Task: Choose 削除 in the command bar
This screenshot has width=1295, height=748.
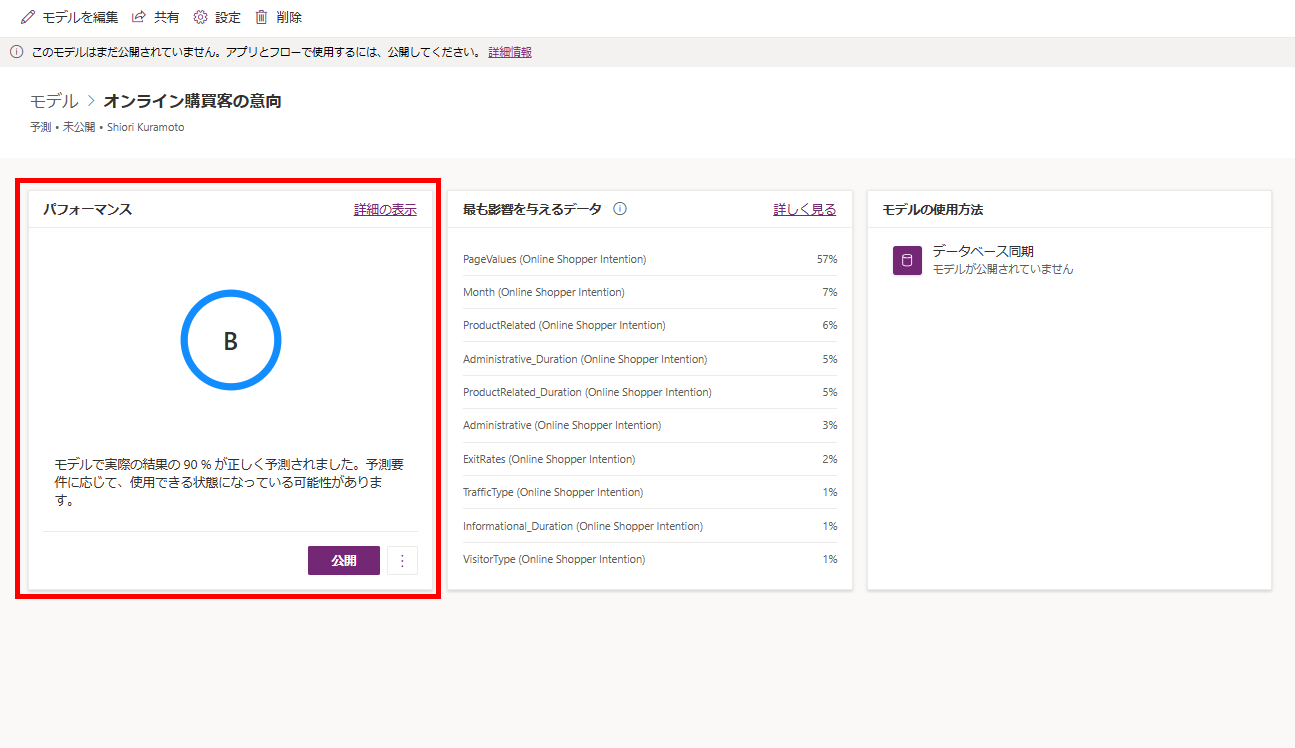Action: tap(278, 17)
